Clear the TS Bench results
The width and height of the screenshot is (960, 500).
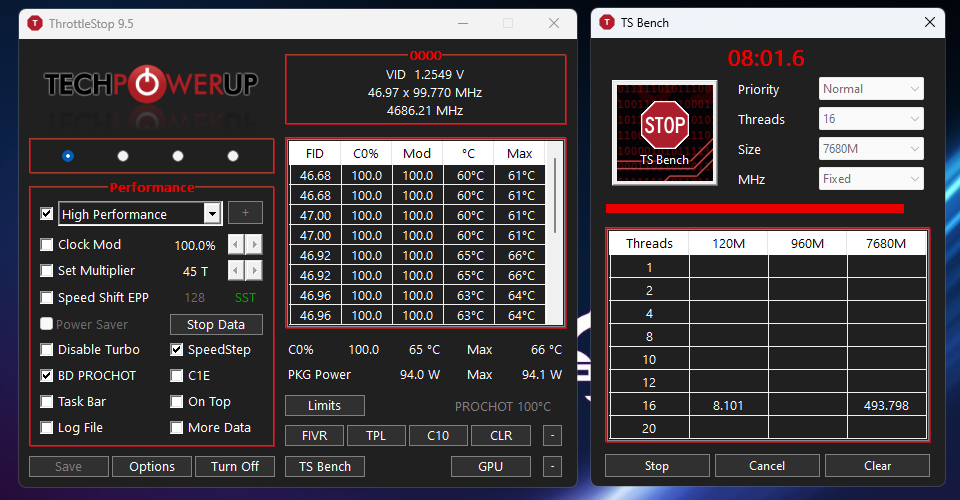[x=877, y=466]
